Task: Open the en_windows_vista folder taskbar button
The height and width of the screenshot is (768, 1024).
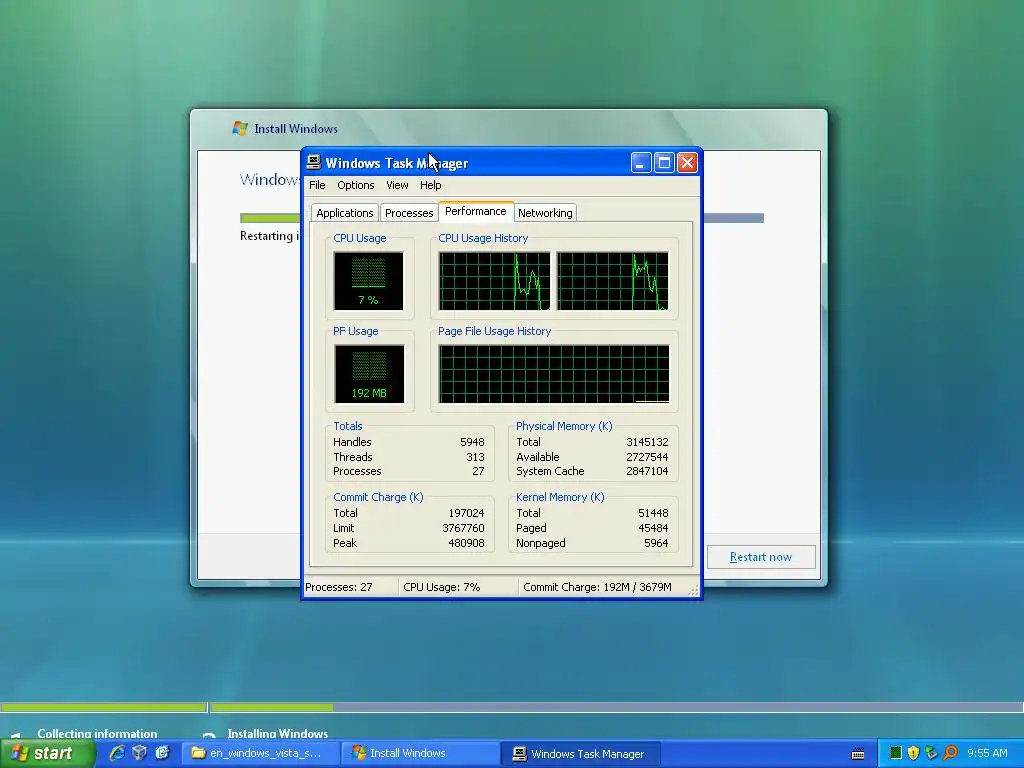Action: coord(260,753)
